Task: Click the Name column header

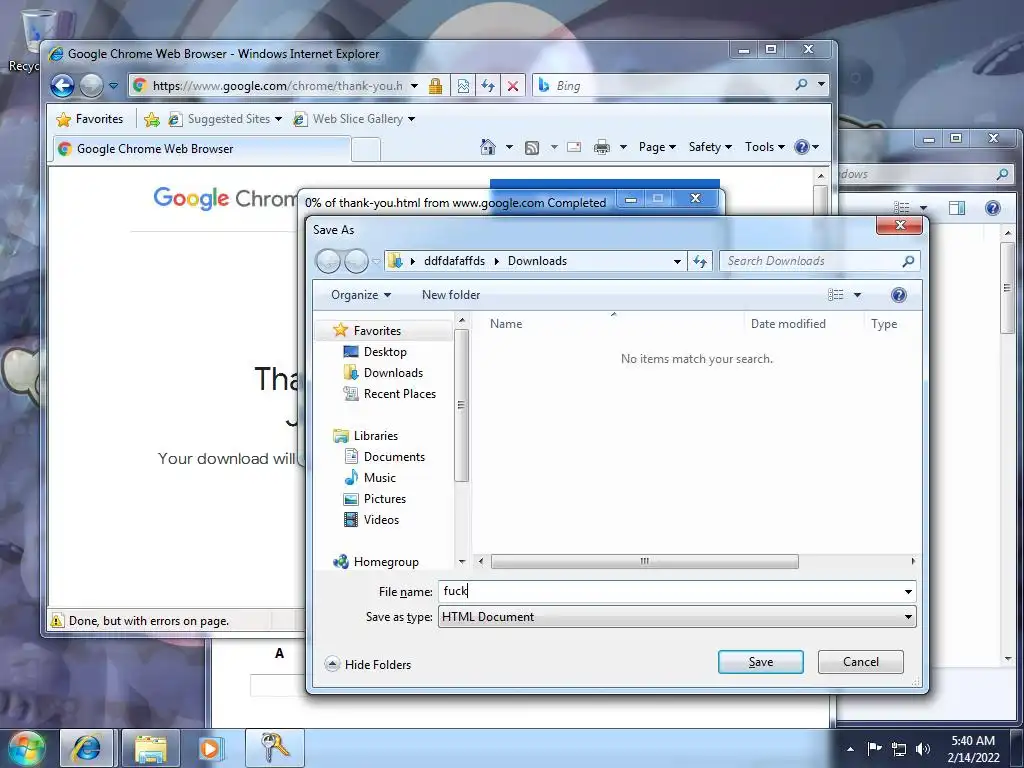Action: point(506,324)
